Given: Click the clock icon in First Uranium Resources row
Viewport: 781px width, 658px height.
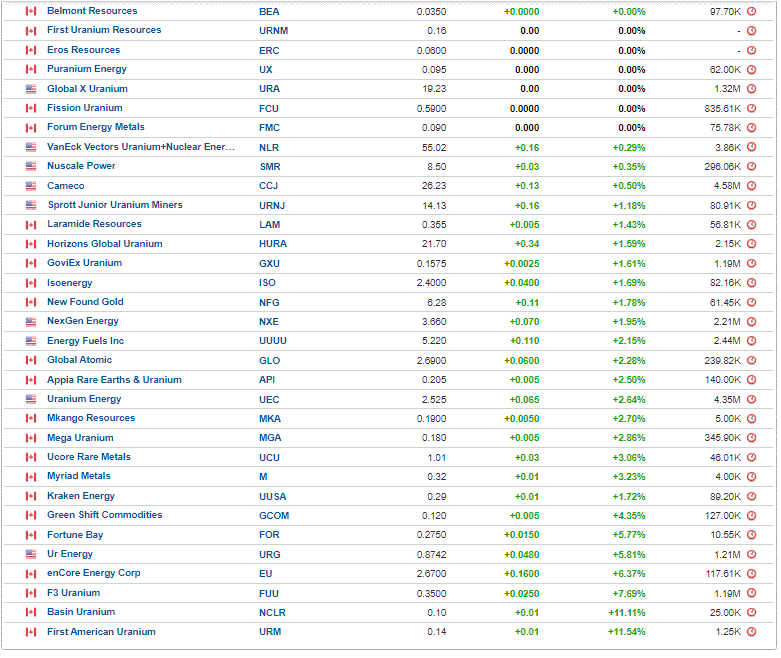Looking at the screenshot, I should [752, 31].
